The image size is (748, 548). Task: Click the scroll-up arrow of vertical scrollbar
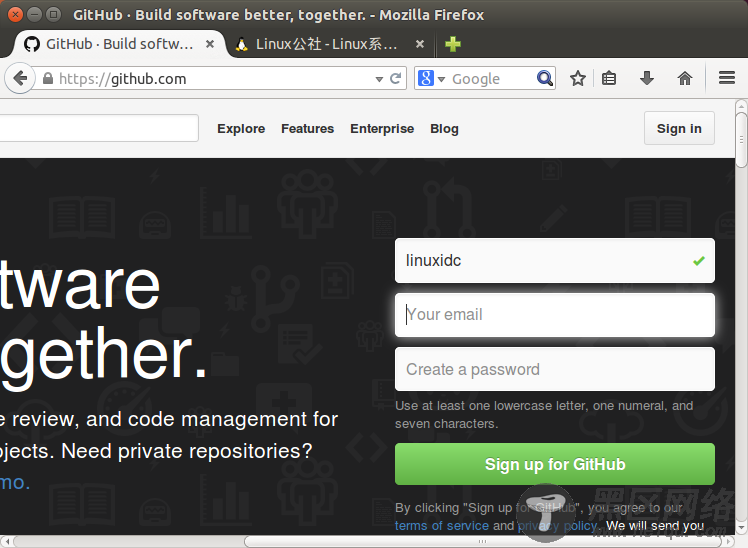point(741,105)
